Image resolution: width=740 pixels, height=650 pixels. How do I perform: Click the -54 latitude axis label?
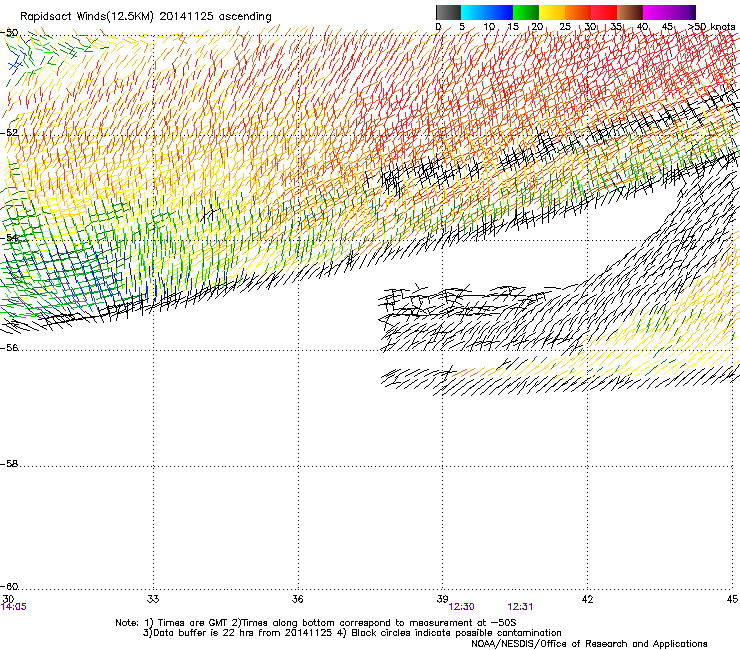click(x=9, y=237)
